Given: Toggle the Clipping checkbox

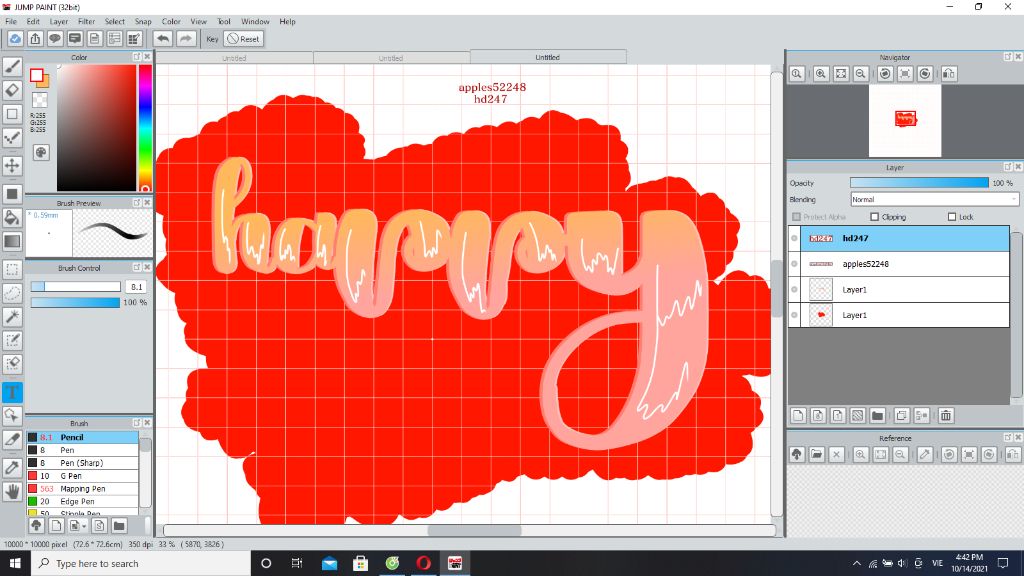Looking at the screenshot, I should click(874, 217).
